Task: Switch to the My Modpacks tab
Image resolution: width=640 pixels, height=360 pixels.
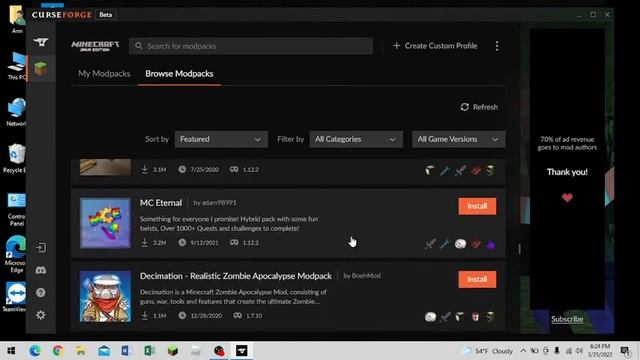Action: pyautogui.click(x=104, y=73)
